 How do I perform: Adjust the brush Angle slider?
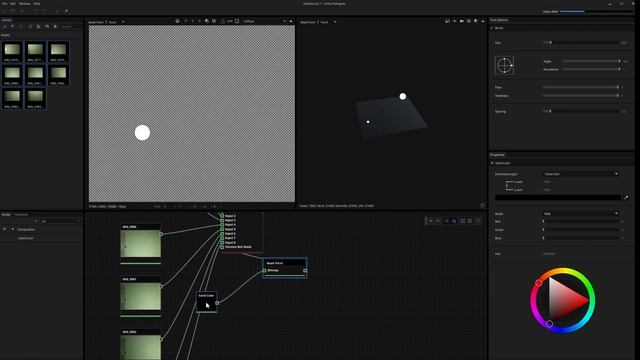[x=591, y=61]
